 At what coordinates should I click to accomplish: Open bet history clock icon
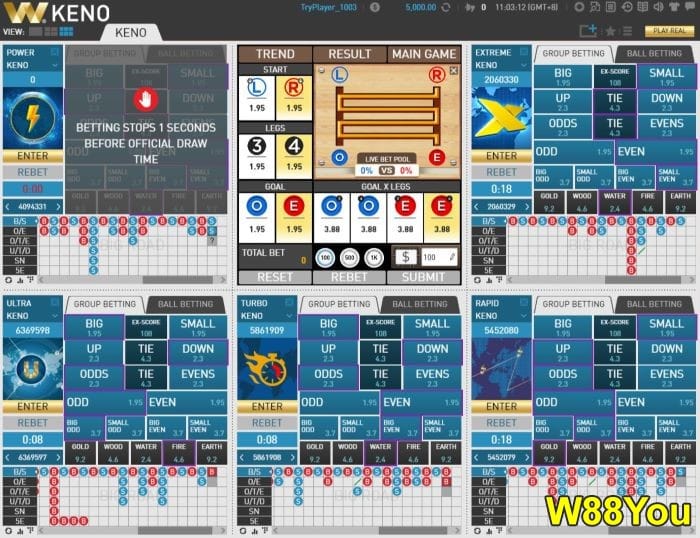pyautogui.click(x=627, y=7)
